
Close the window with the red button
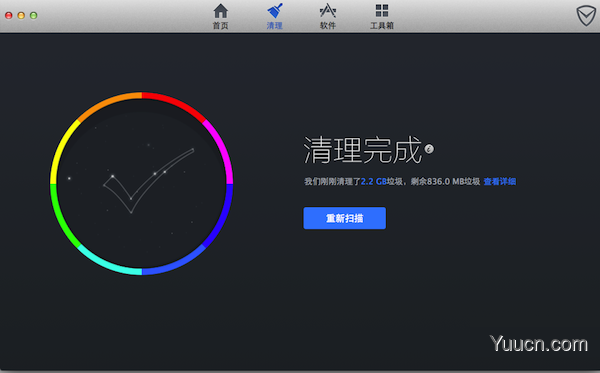pyautogui.click(x=8, y=15)
